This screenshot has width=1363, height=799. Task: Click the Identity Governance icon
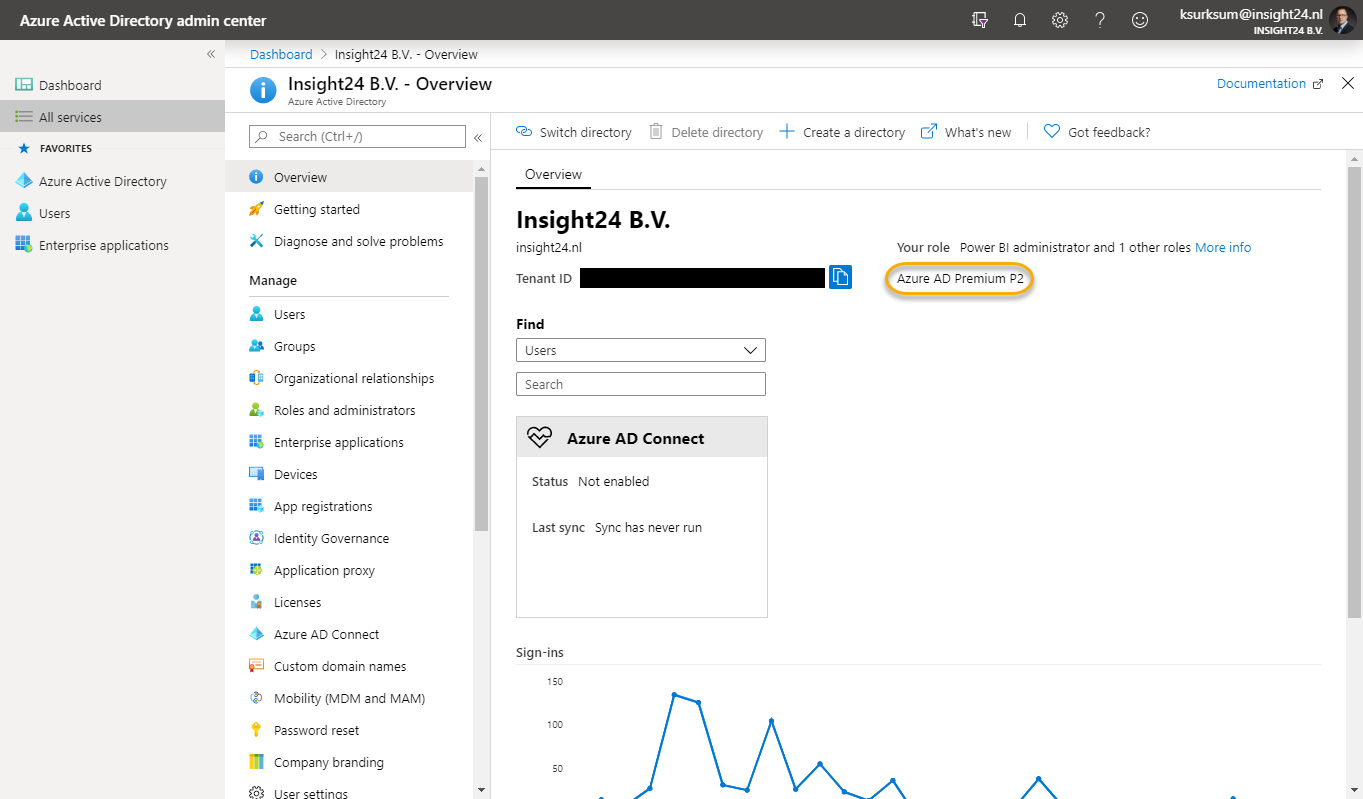coord(256,538)
